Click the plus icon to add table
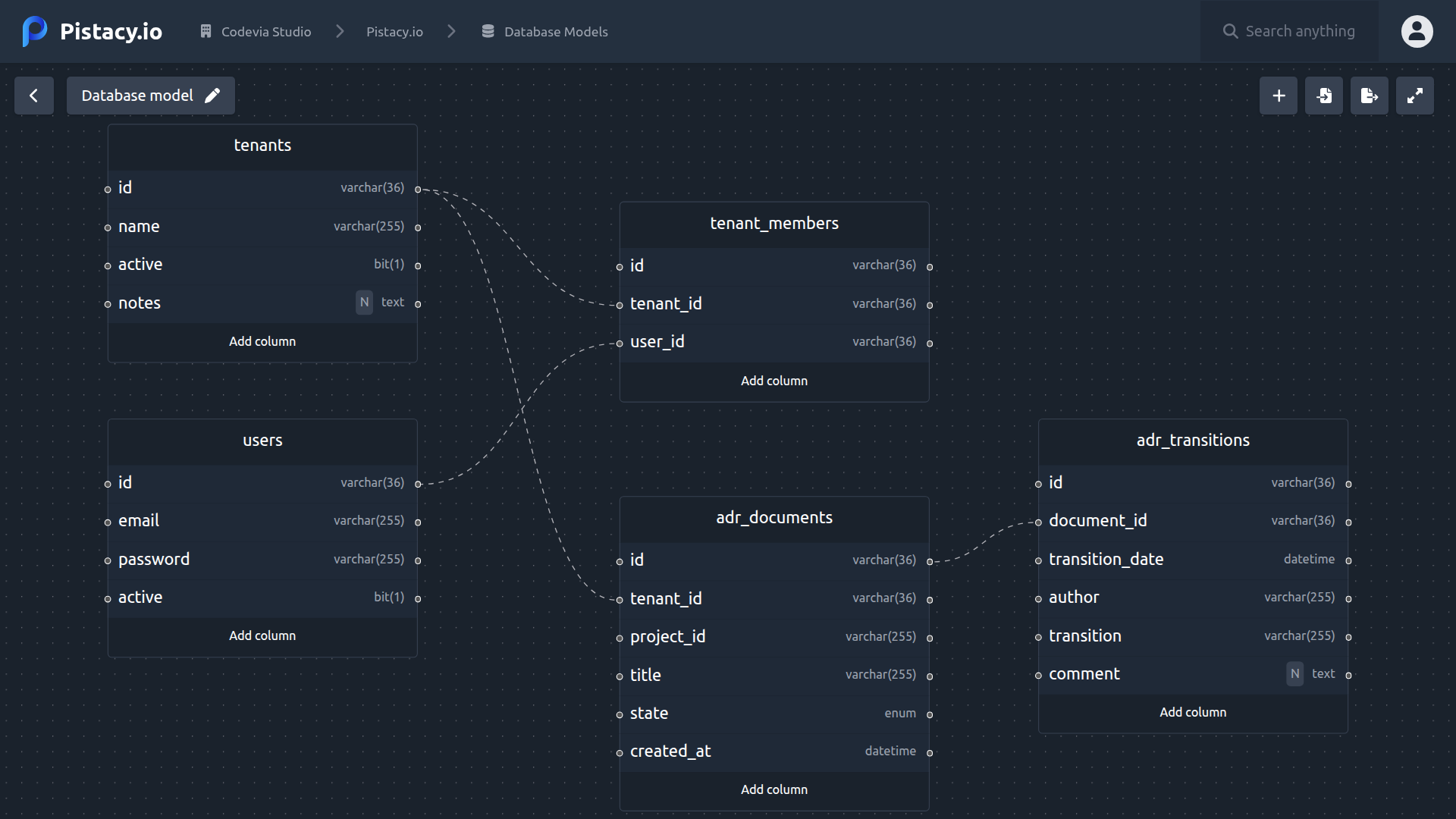1456x819 pixels. click(x=1279, y=96)
